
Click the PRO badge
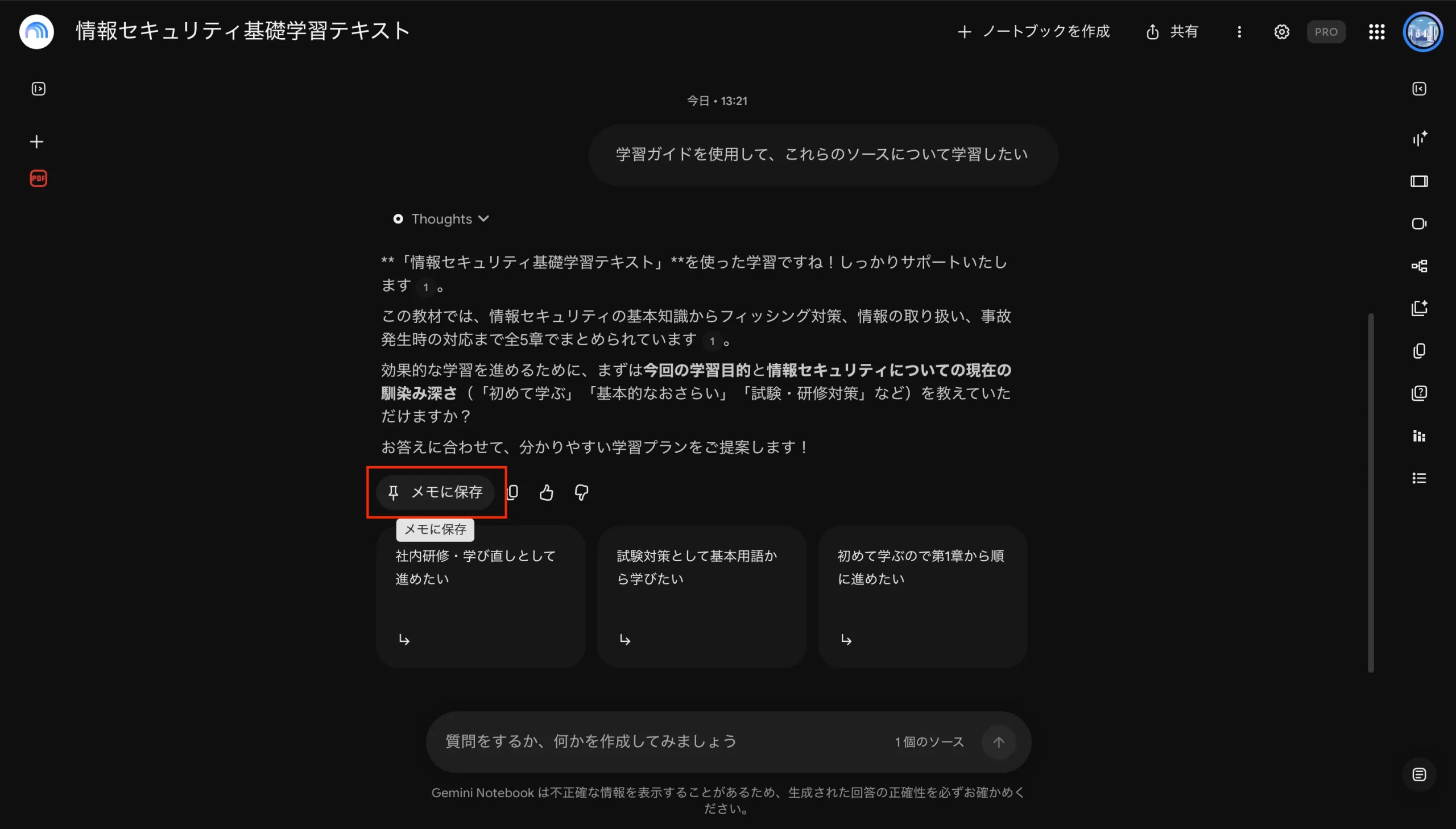(x=1326, y=32)
